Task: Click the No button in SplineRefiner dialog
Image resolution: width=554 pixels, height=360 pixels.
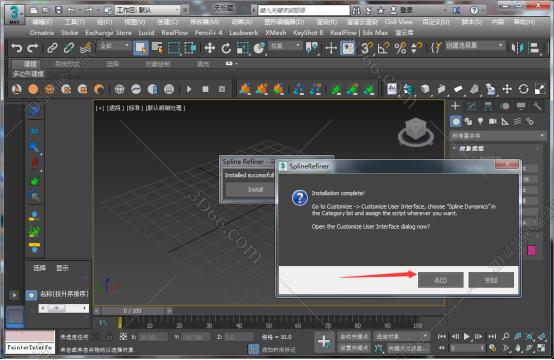Action: pos(491,280)
